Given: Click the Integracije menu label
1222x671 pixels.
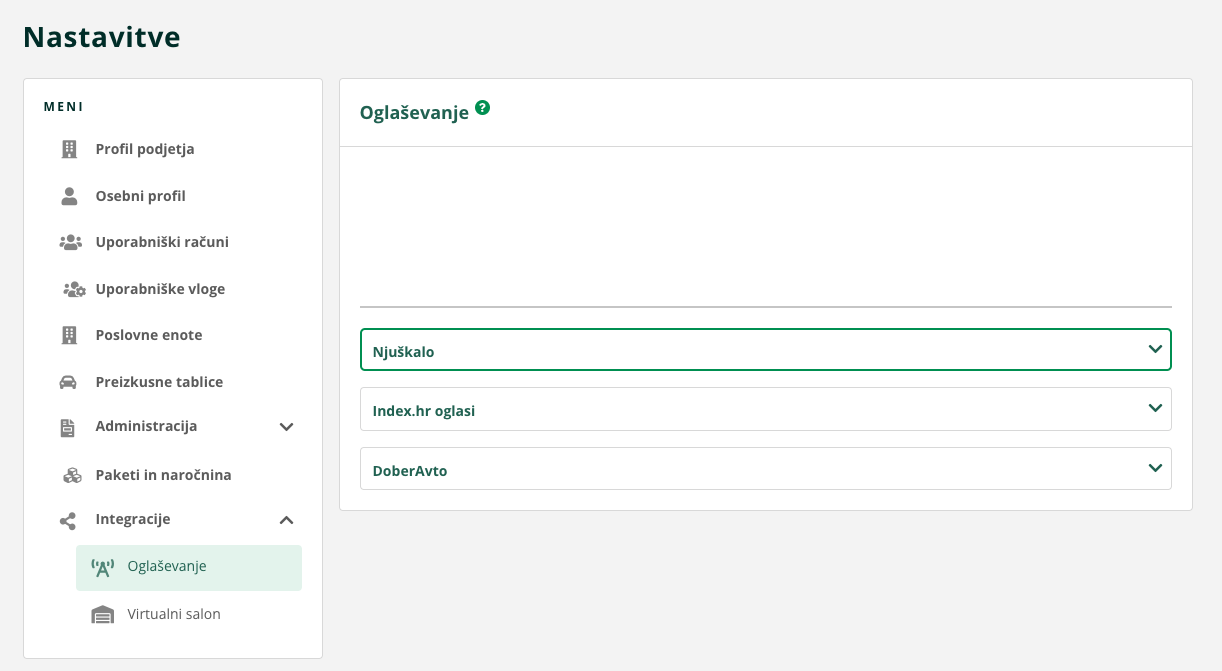Looking at the screenshot, I should pos(133,519).
